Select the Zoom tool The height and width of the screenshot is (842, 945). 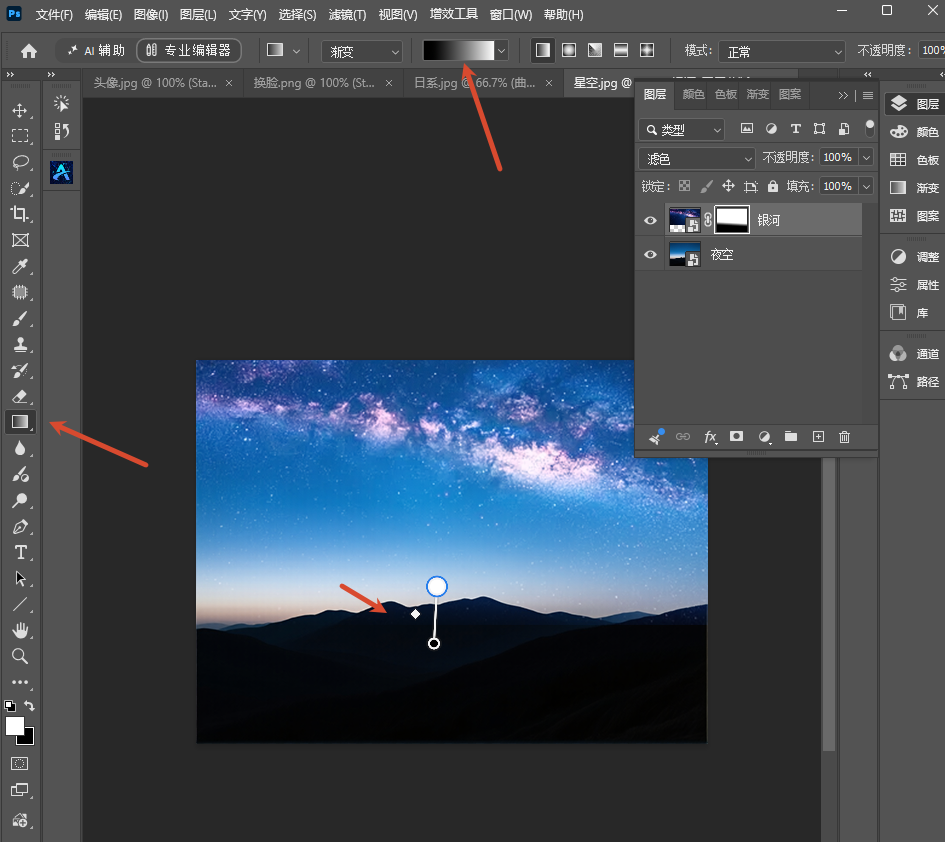tap(20, 656)
